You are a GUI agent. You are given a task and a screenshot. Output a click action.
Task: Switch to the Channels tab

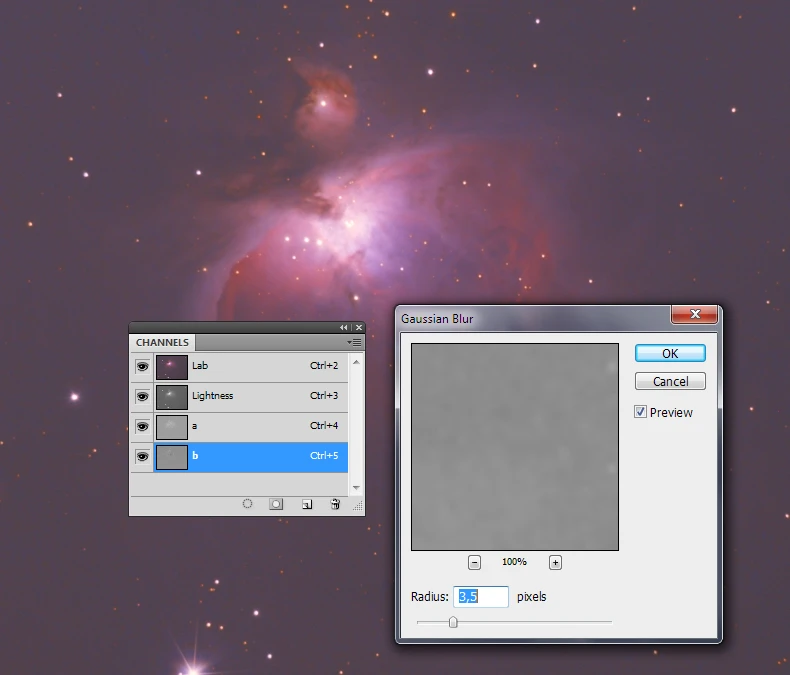pos(162,342)
